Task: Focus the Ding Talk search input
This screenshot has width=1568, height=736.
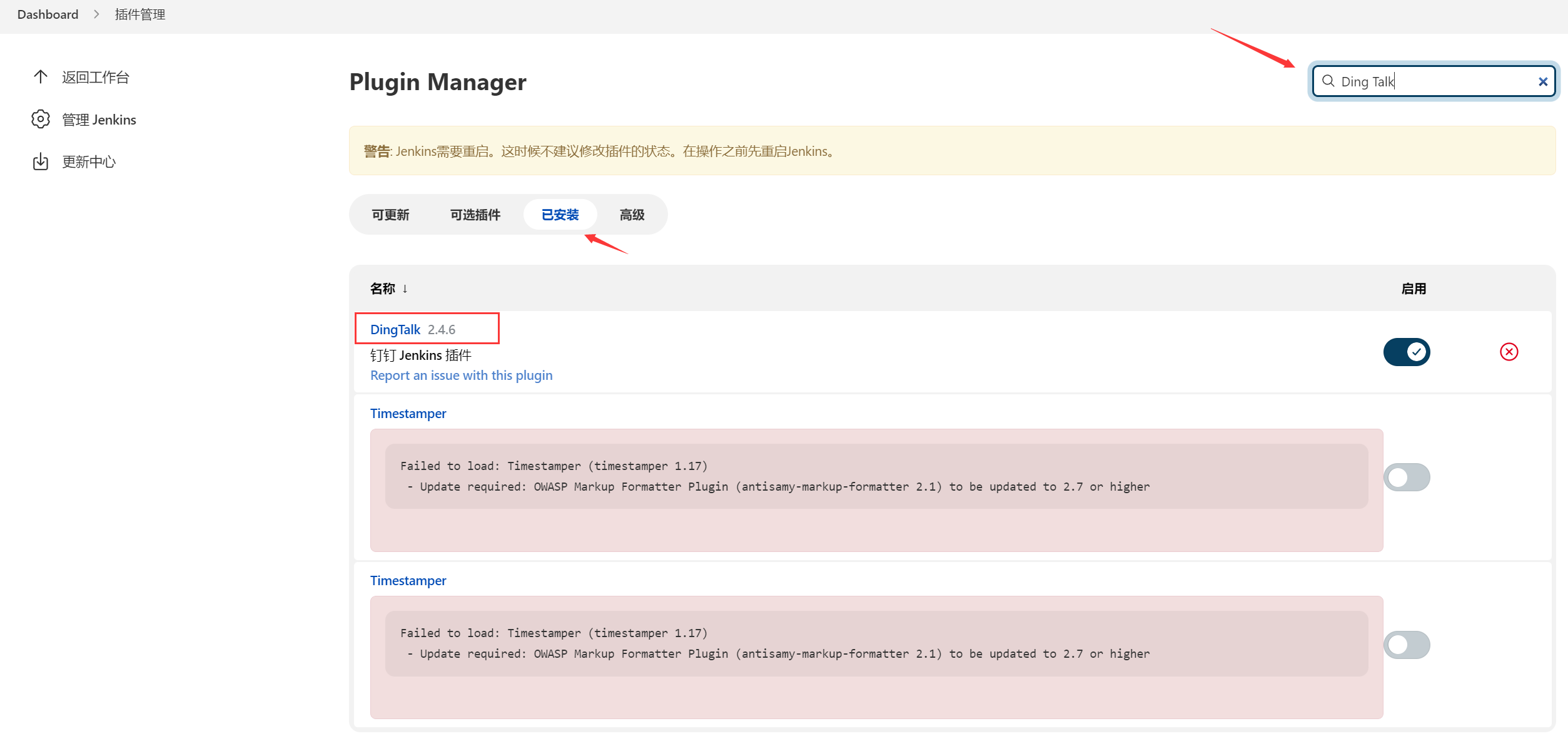Action: pos(1434,81)
